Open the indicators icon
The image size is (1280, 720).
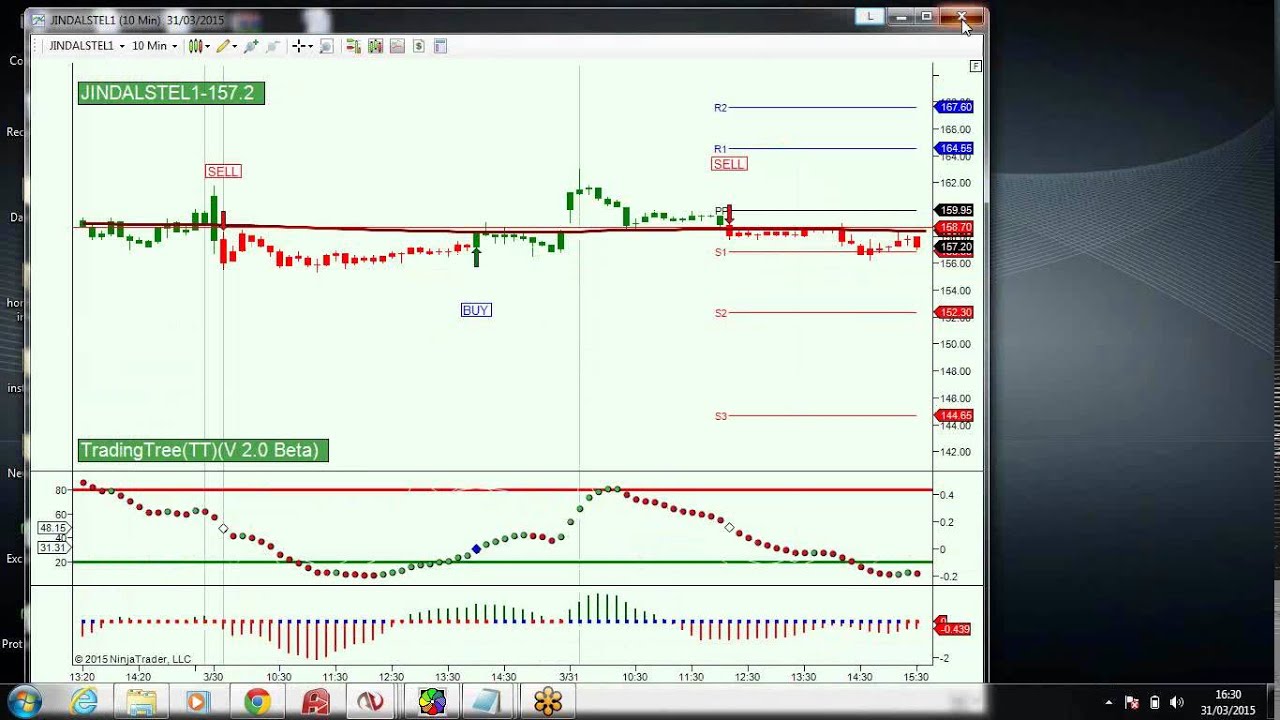point(397,46)
